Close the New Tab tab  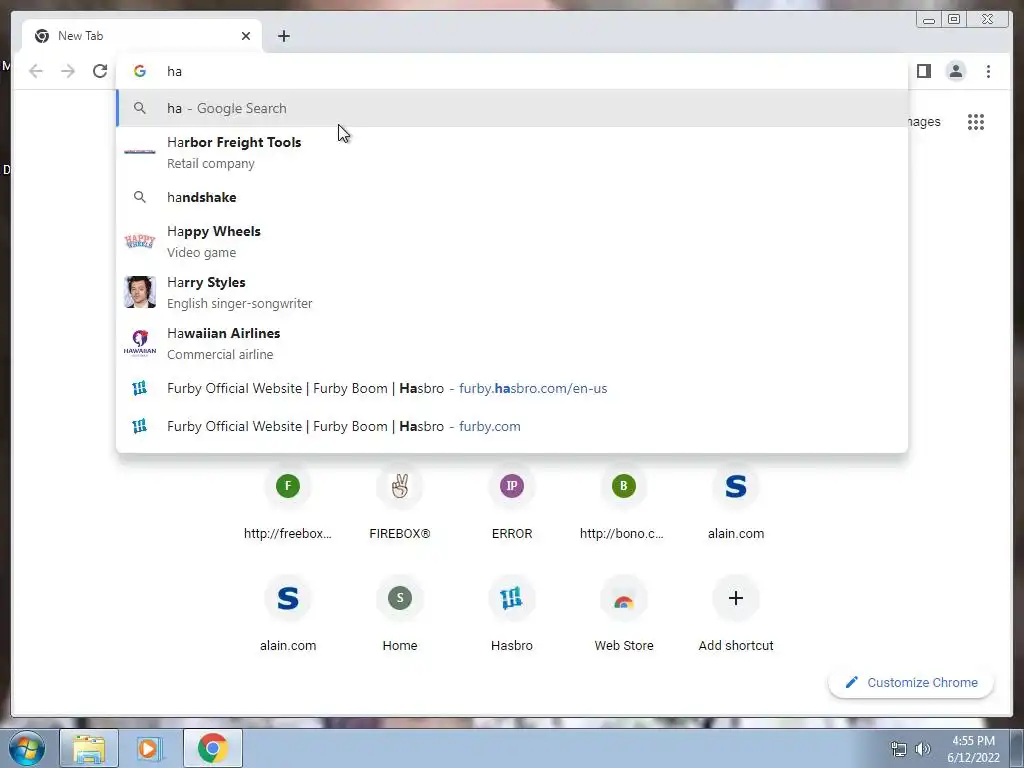[246, 36]
